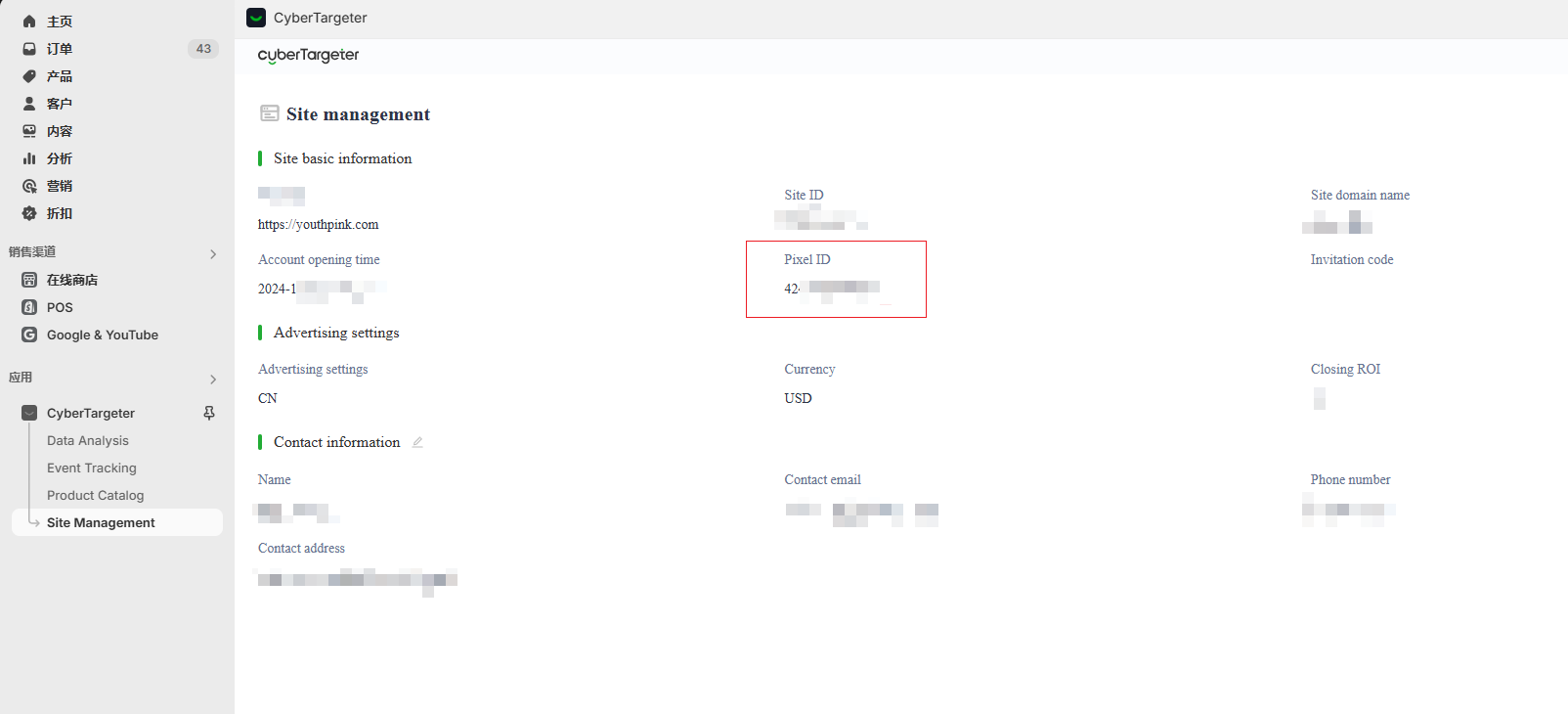
Task: Click the CyberTargeter title in header
Action: point(321,18)
